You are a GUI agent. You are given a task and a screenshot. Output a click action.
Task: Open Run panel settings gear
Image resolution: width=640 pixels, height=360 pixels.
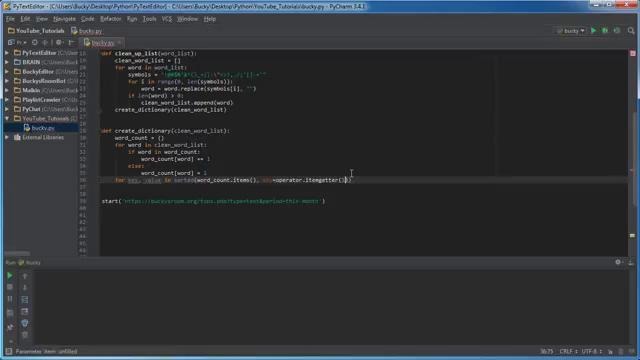click(618, 262)
